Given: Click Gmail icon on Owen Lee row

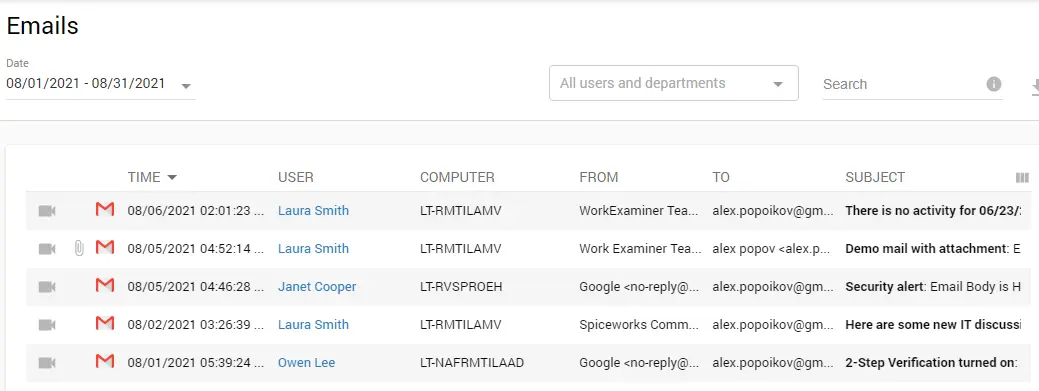Looking at the screenshot, I should click(105, 361).
